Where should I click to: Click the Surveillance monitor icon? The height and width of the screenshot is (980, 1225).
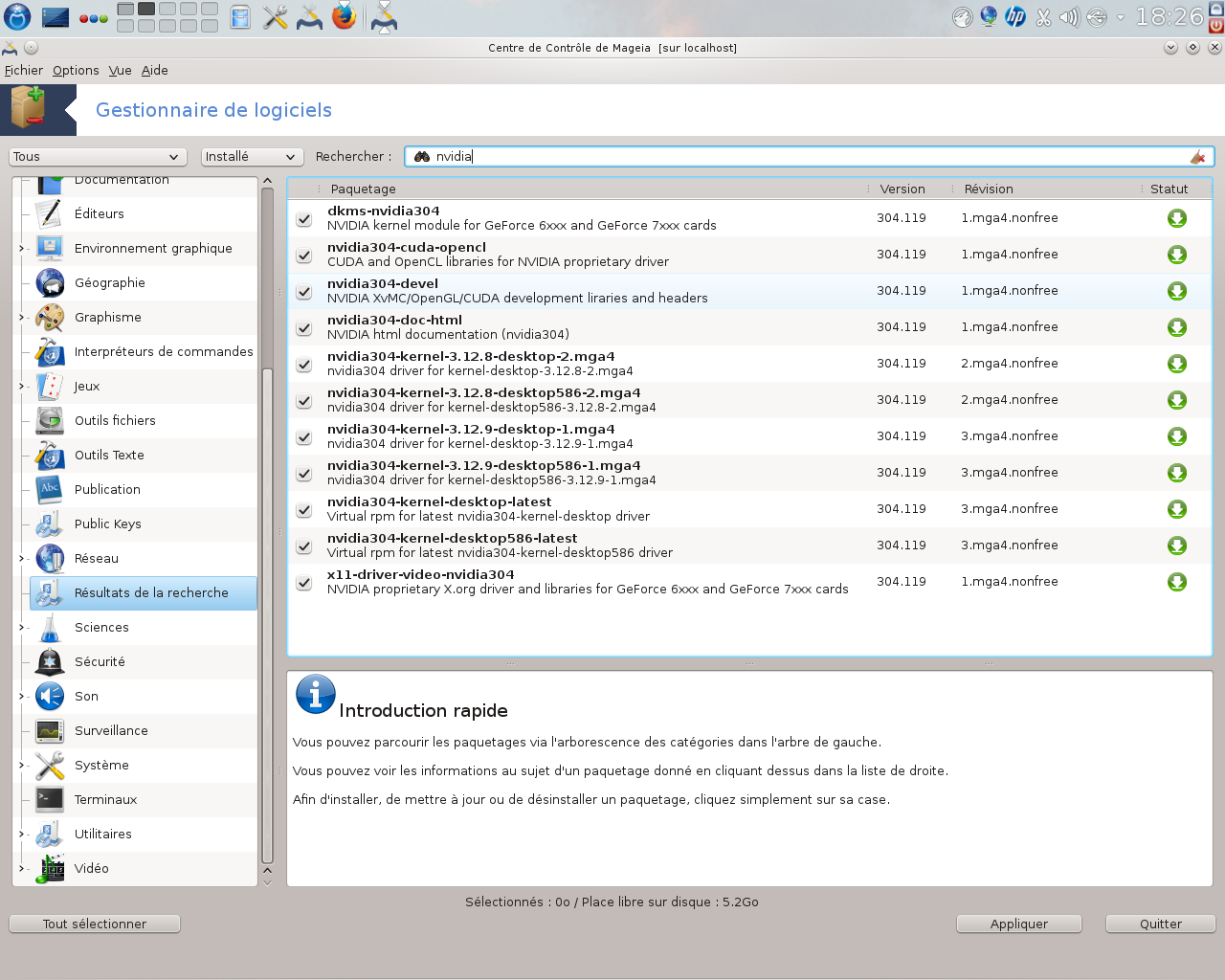50,730
